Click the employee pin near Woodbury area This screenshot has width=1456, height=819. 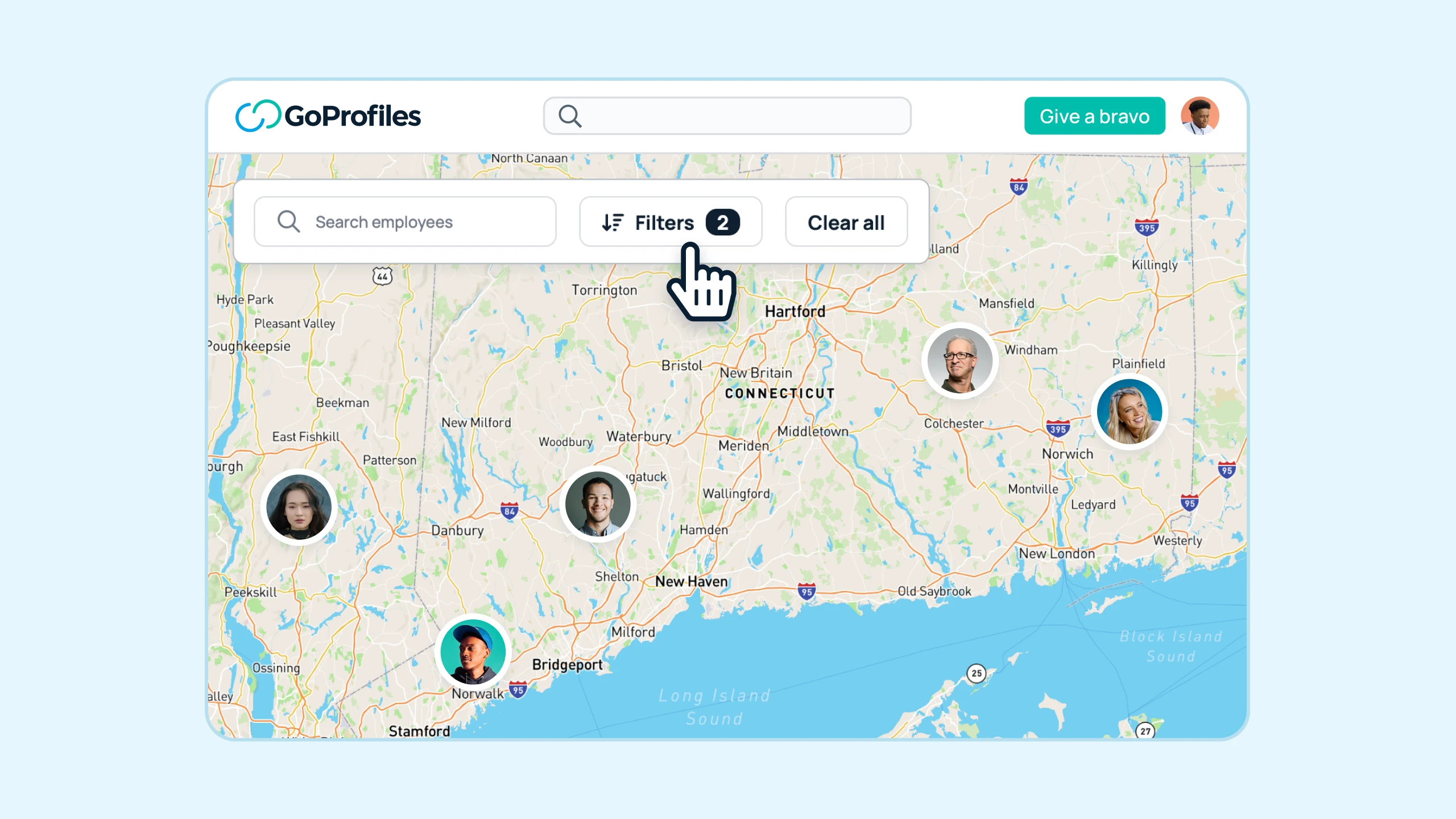596,504
